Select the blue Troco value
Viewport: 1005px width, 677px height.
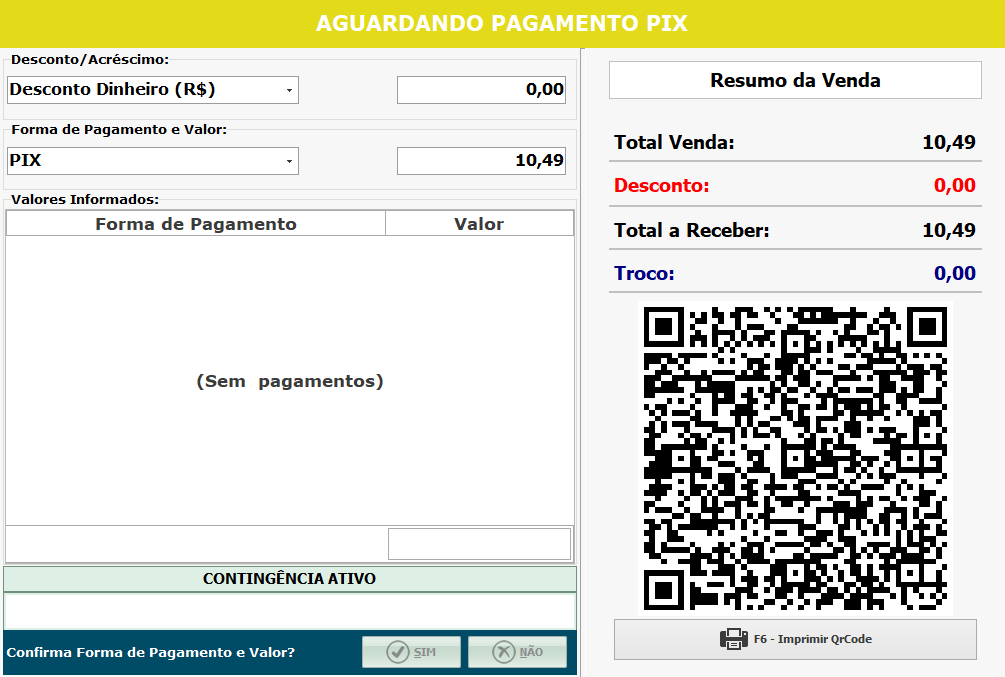point(954,274)
